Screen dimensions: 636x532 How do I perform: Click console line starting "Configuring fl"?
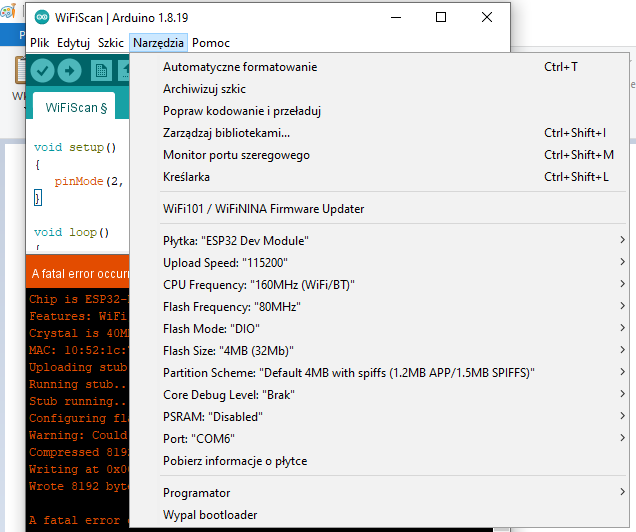[79, 418]
